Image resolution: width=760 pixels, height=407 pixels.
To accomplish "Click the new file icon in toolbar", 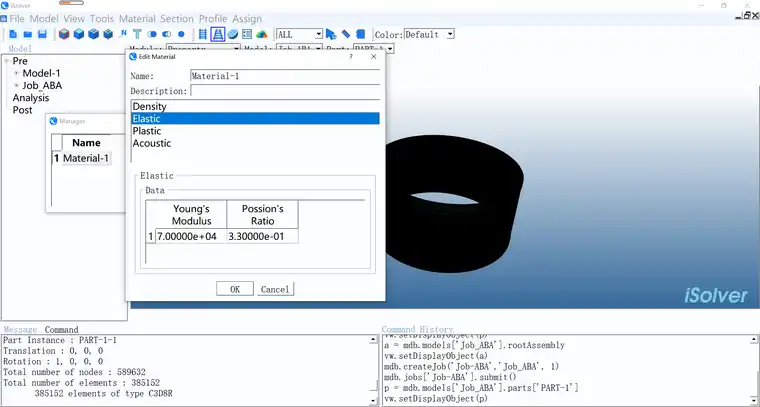I will (13, 34).
